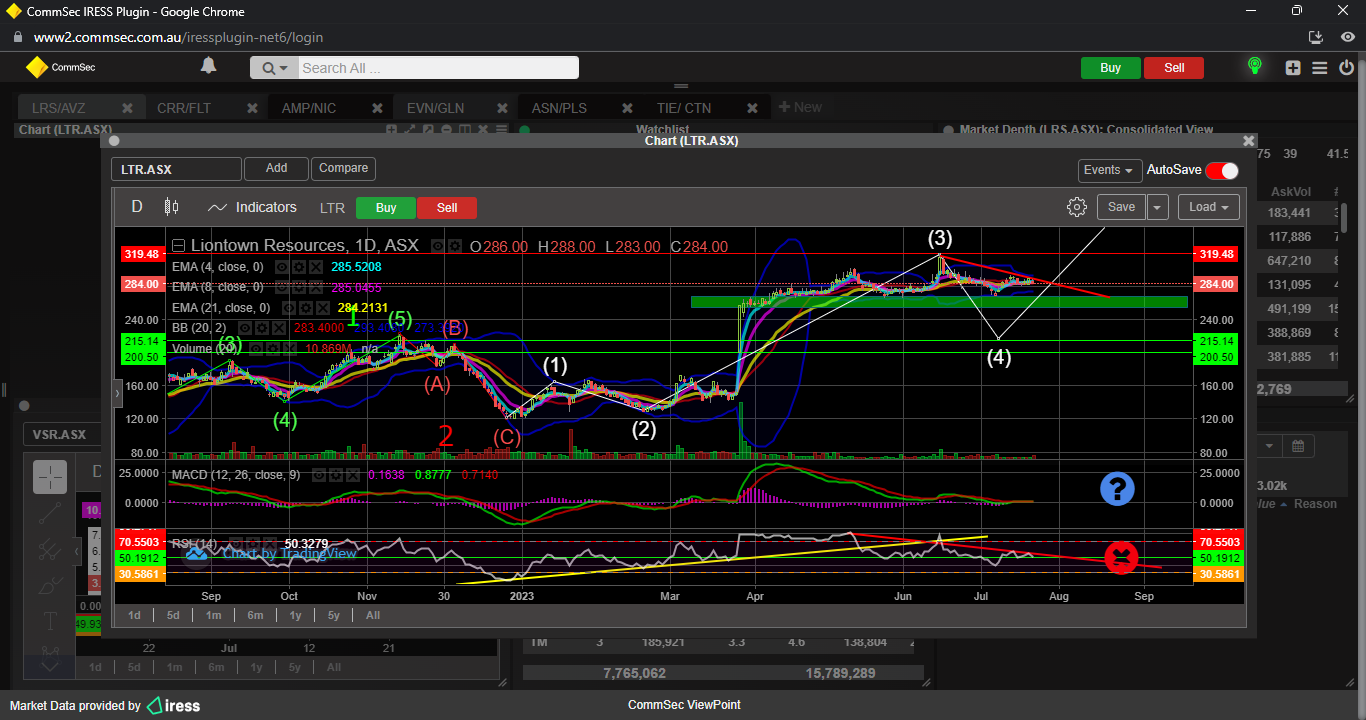Remove the EMA (21) indicator

tap(321, 308)
